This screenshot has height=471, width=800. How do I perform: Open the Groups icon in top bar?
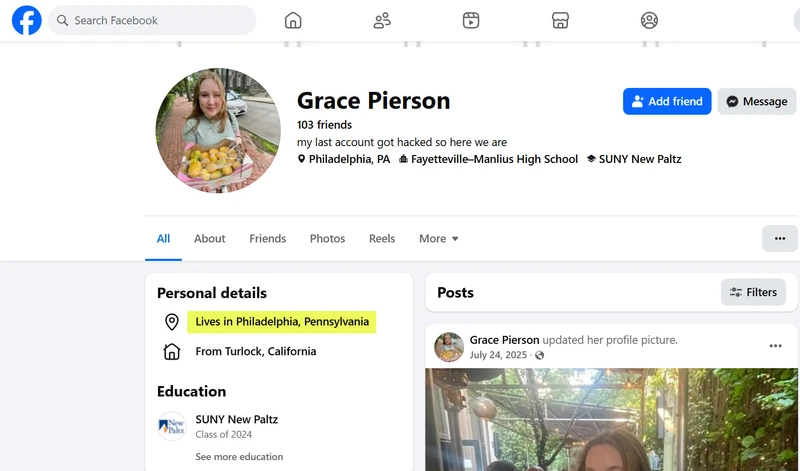(x=649, y=20)
